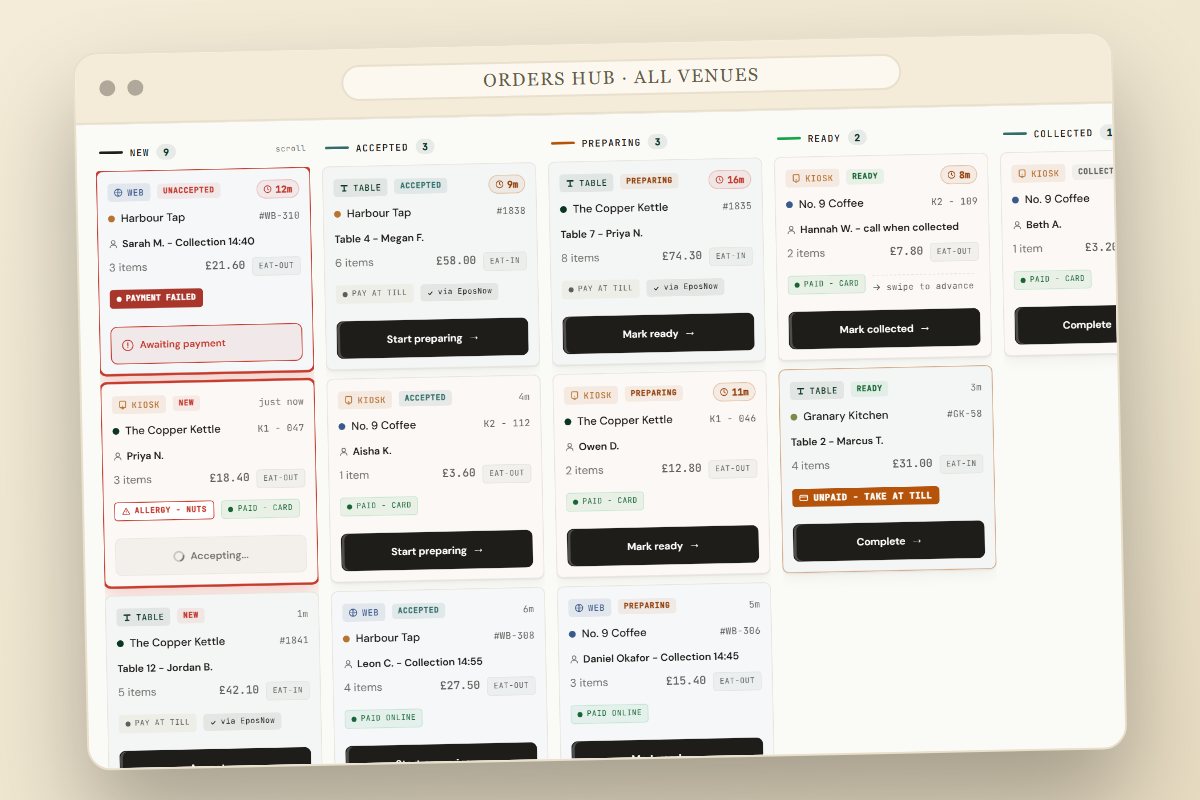Click the Accepting spinner button on Priya N. order
This screenshot has width=1200, height=800.
[x=211, y=555]
